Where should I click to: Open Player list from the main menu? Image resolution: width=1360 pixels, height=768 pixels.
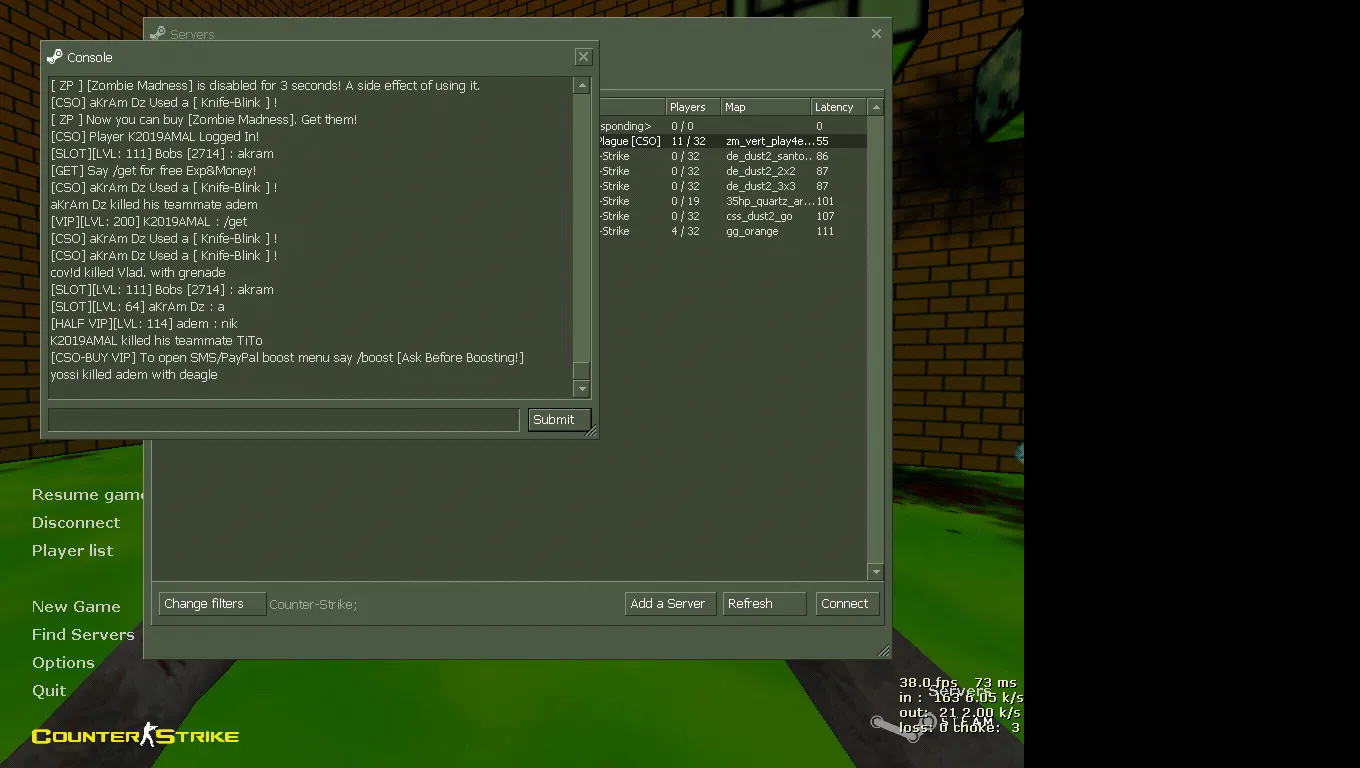tap(72, 551)
